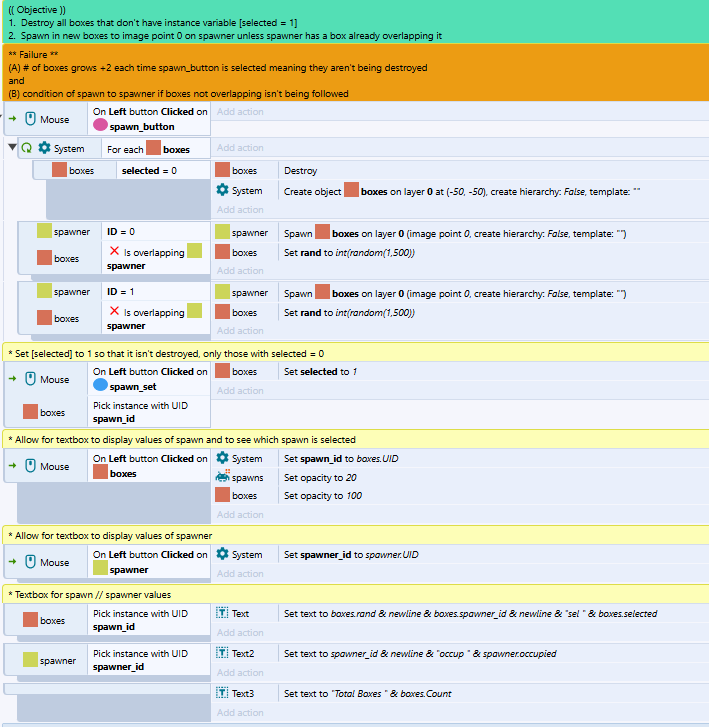This screenshot has height=727, width=709.
Task: Click the mouse icon on spawn_button event
Action: tap(30, 119)
